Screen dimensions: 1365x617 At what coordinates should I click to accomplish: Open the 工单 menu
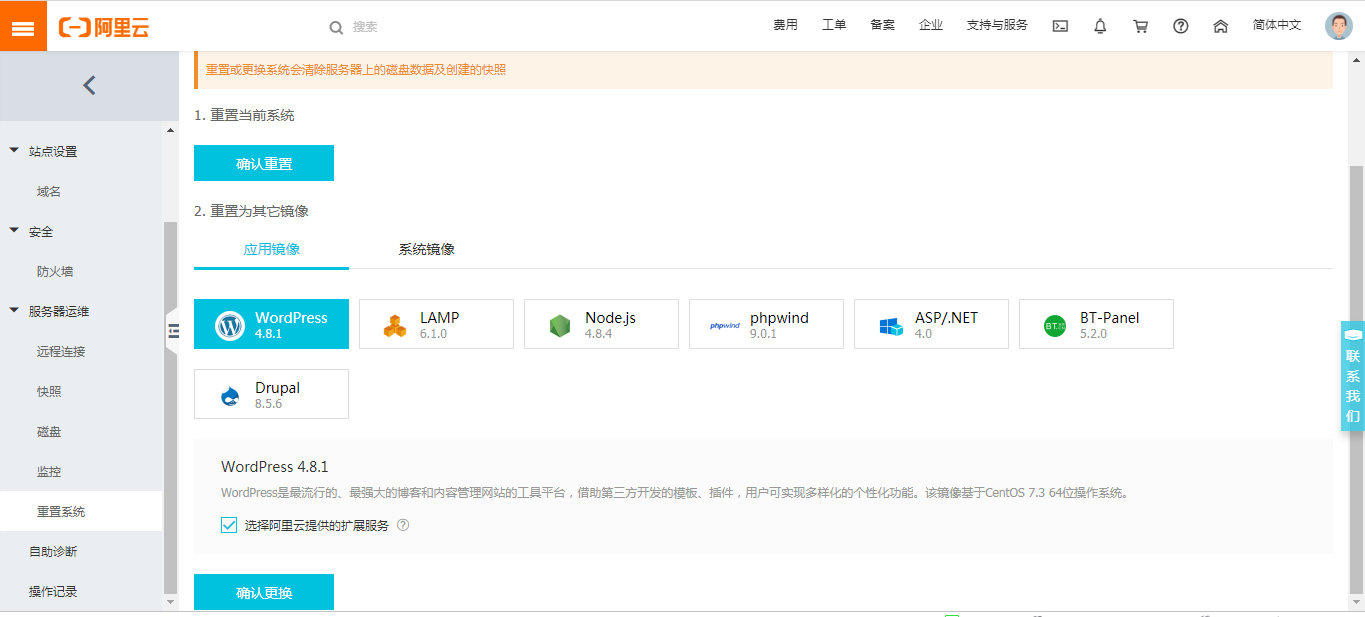(x=834, y=25)
